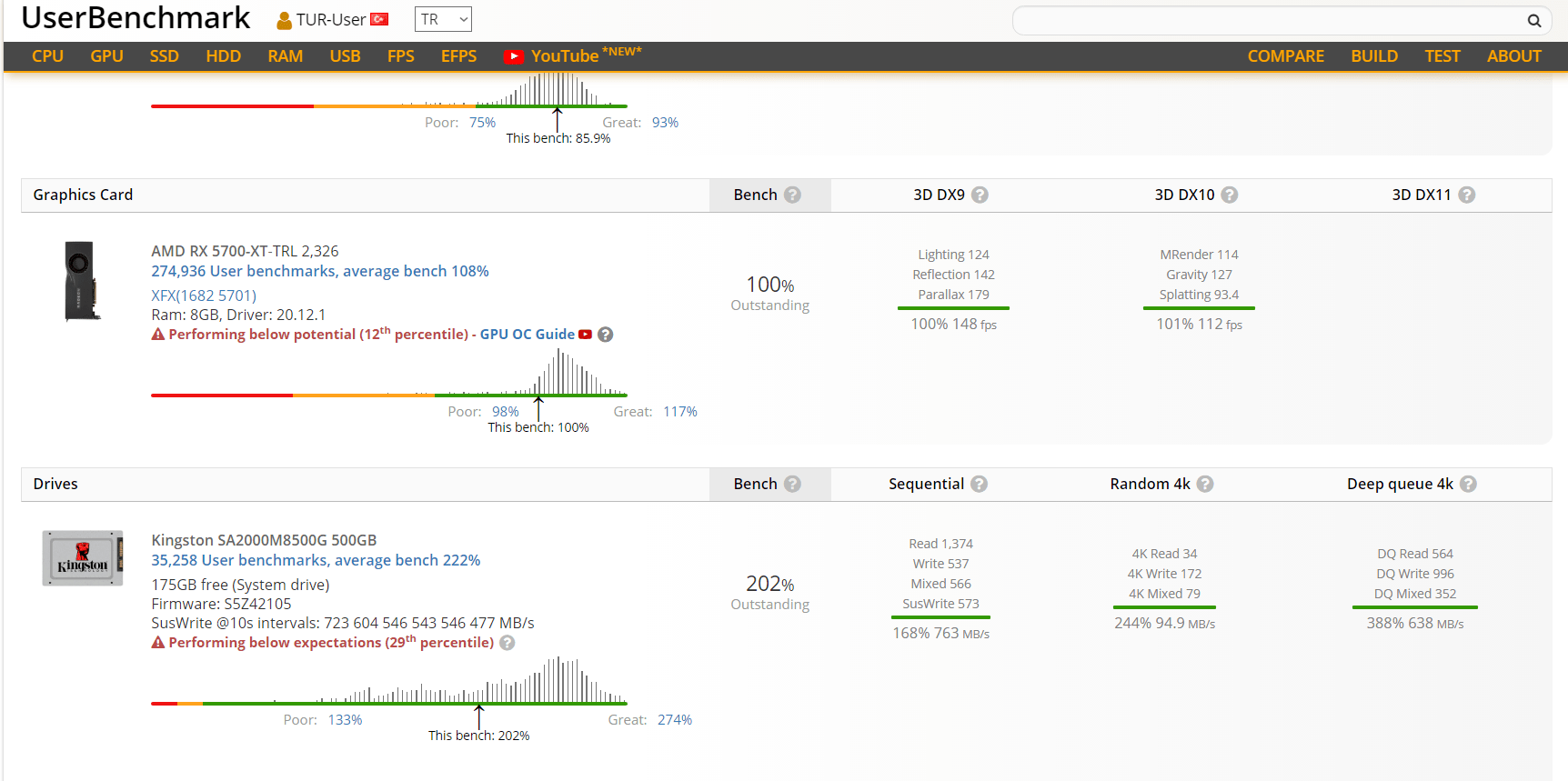Click the top Poor 75% value

point(483,123)
